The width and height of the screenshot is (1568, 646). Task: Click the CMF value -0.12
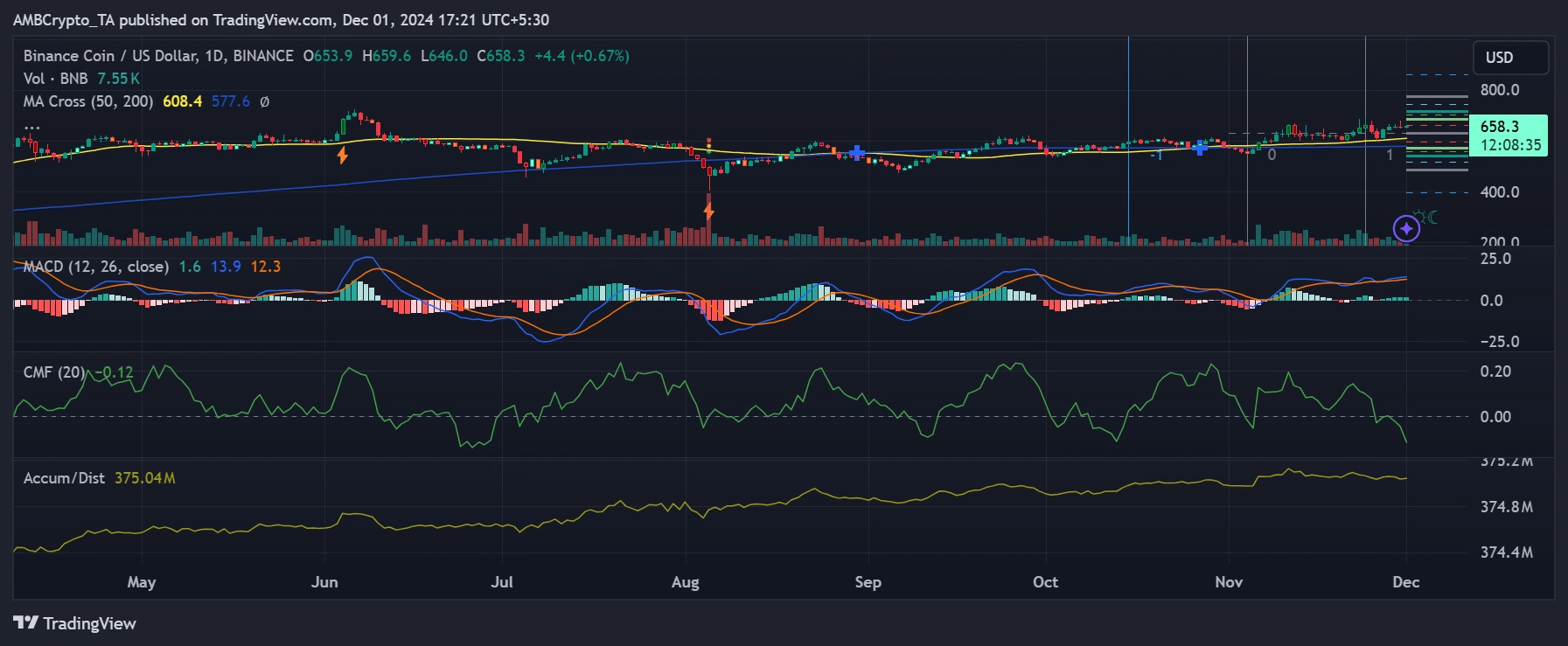[115, 372]
